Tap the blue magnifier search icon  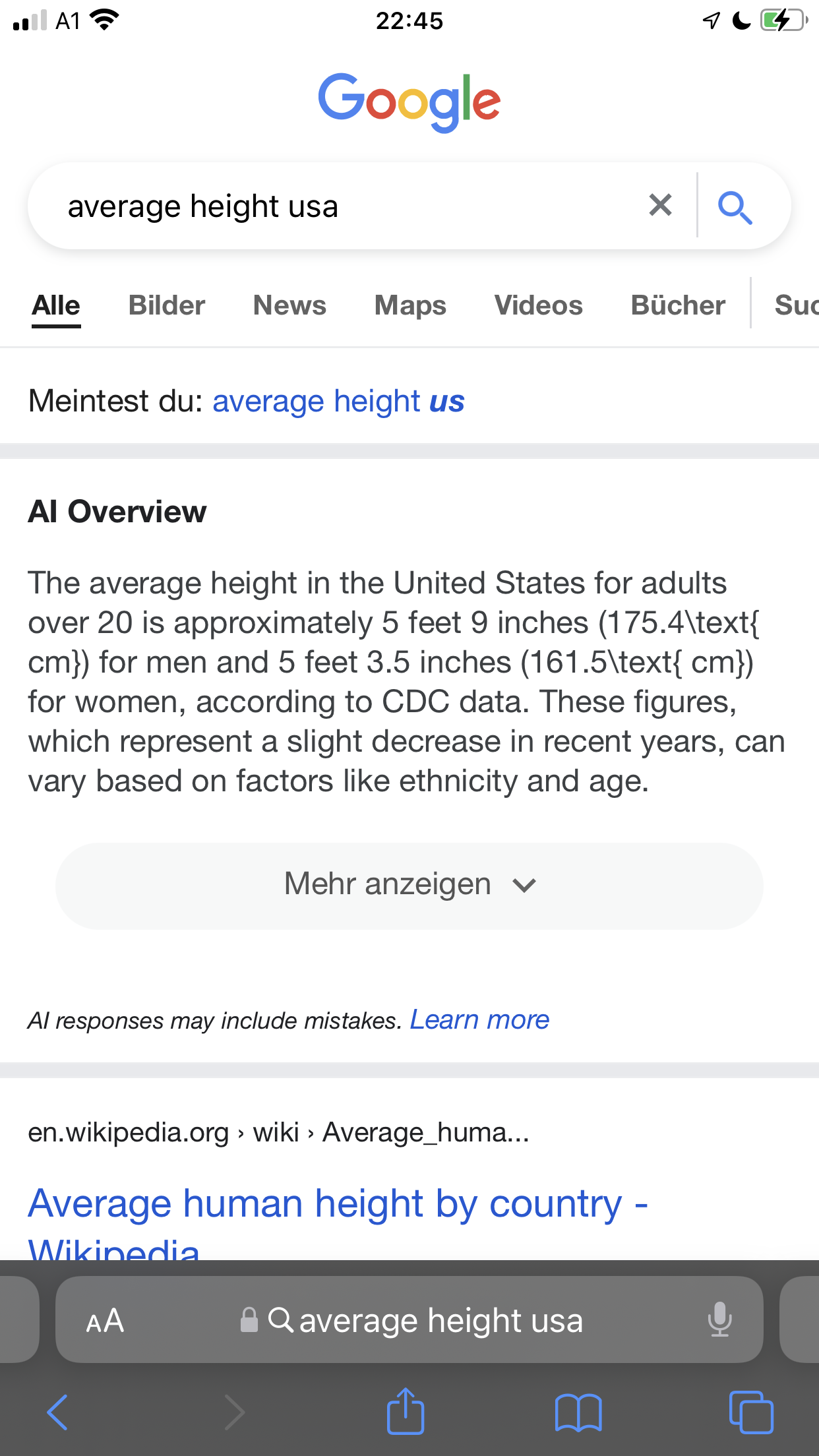[x=735, y=208]
